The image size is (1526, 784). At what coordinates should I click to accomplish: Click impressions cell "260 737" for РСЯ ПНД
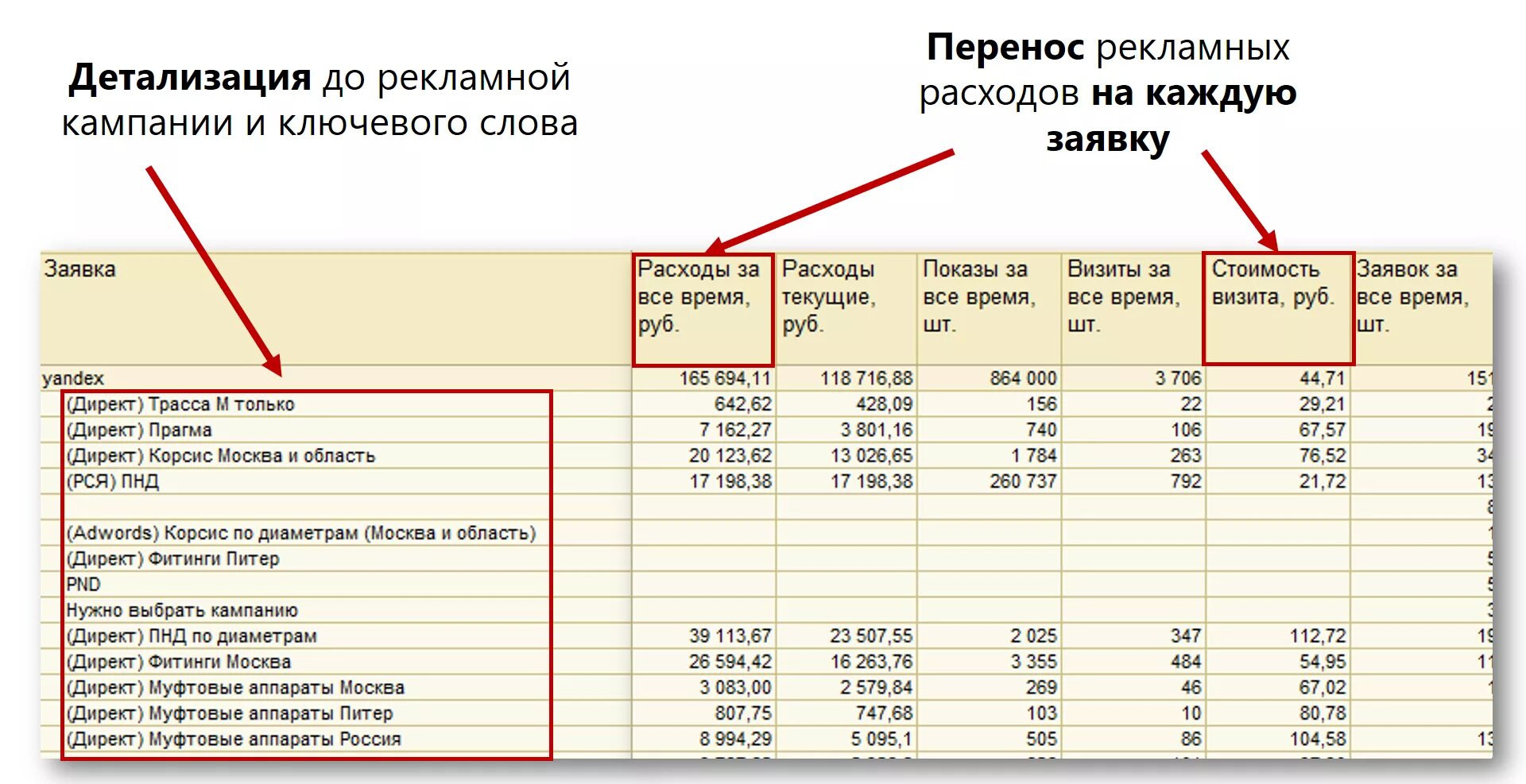click(x=990, y=481)
